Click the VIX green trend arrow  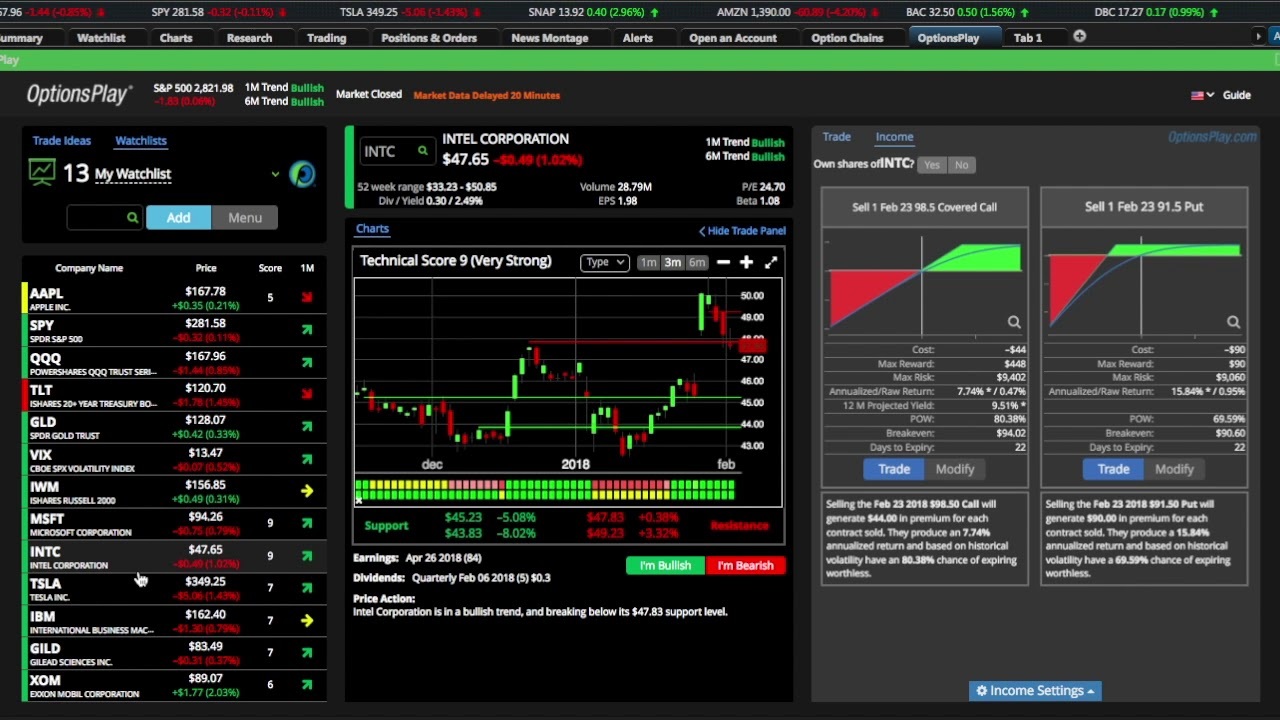[x=307, y=459]
